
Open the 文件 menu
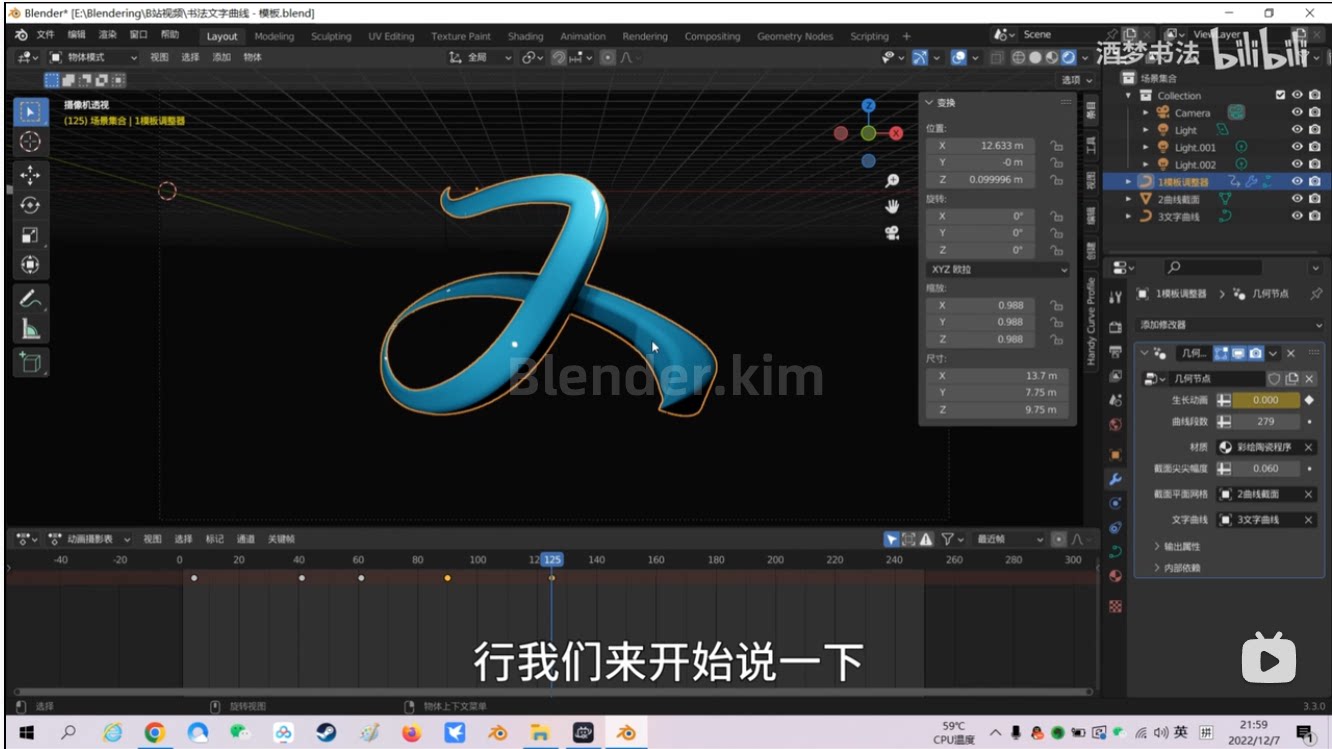click(x=45, y=35)
